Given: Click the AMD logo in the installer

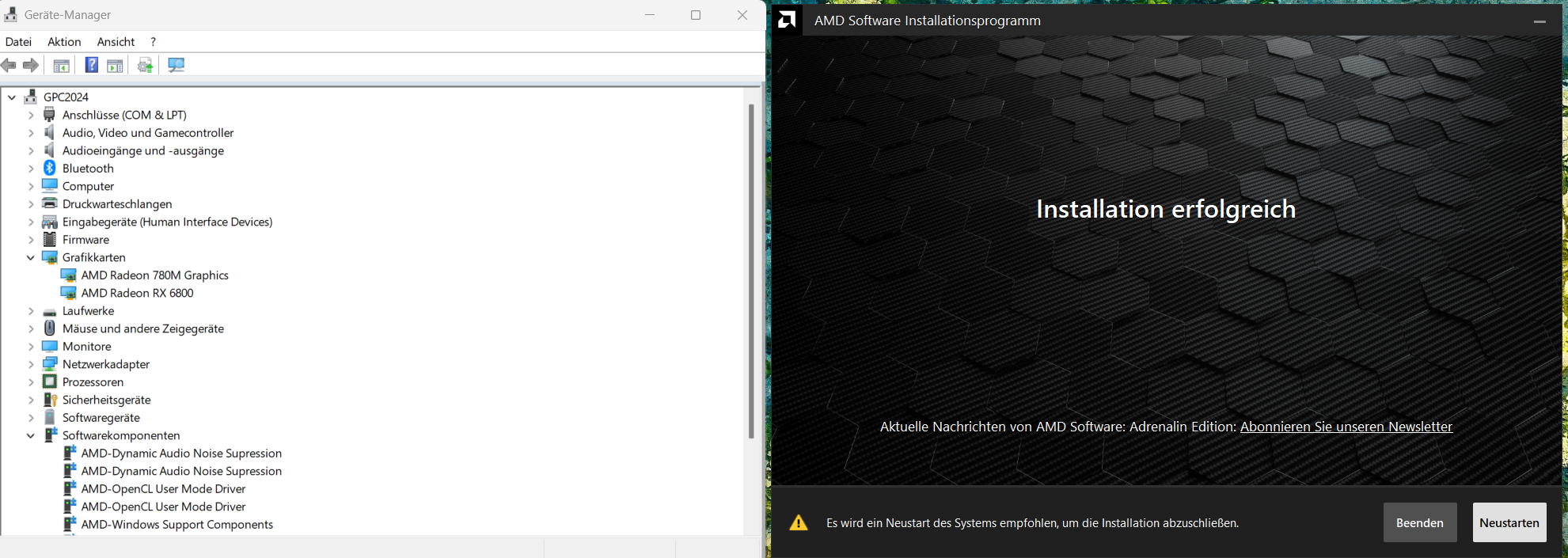Looking at the screenshot, I should point(787,20).
